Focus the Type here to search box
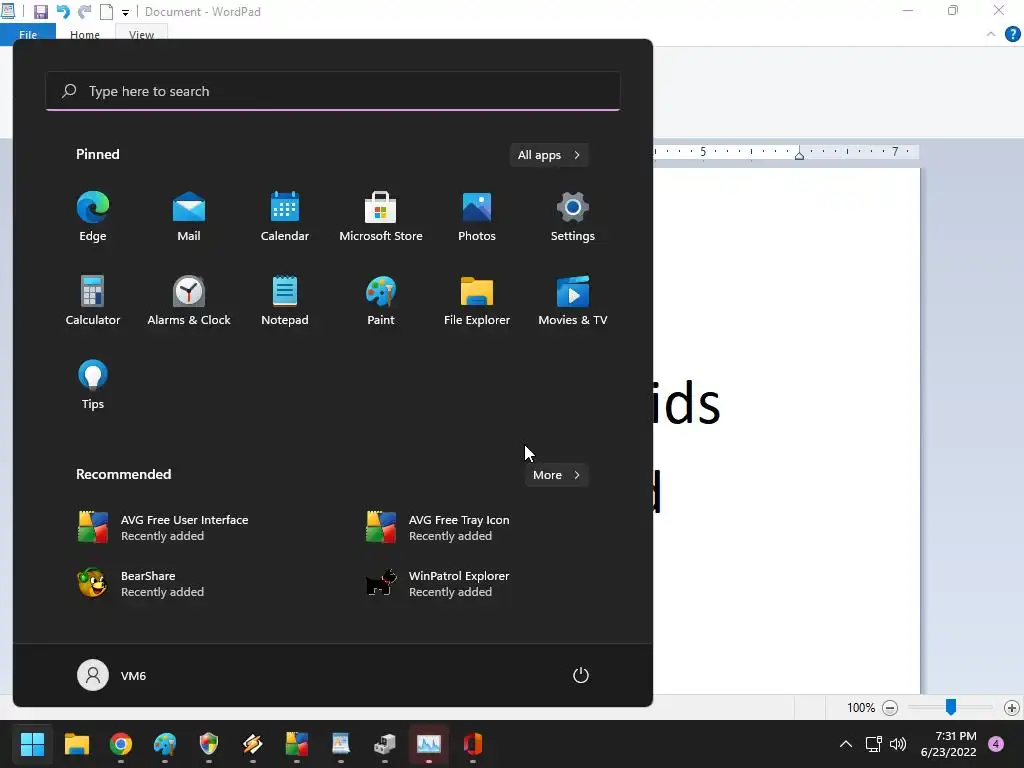1024x768 pixels. pos(333,91)
